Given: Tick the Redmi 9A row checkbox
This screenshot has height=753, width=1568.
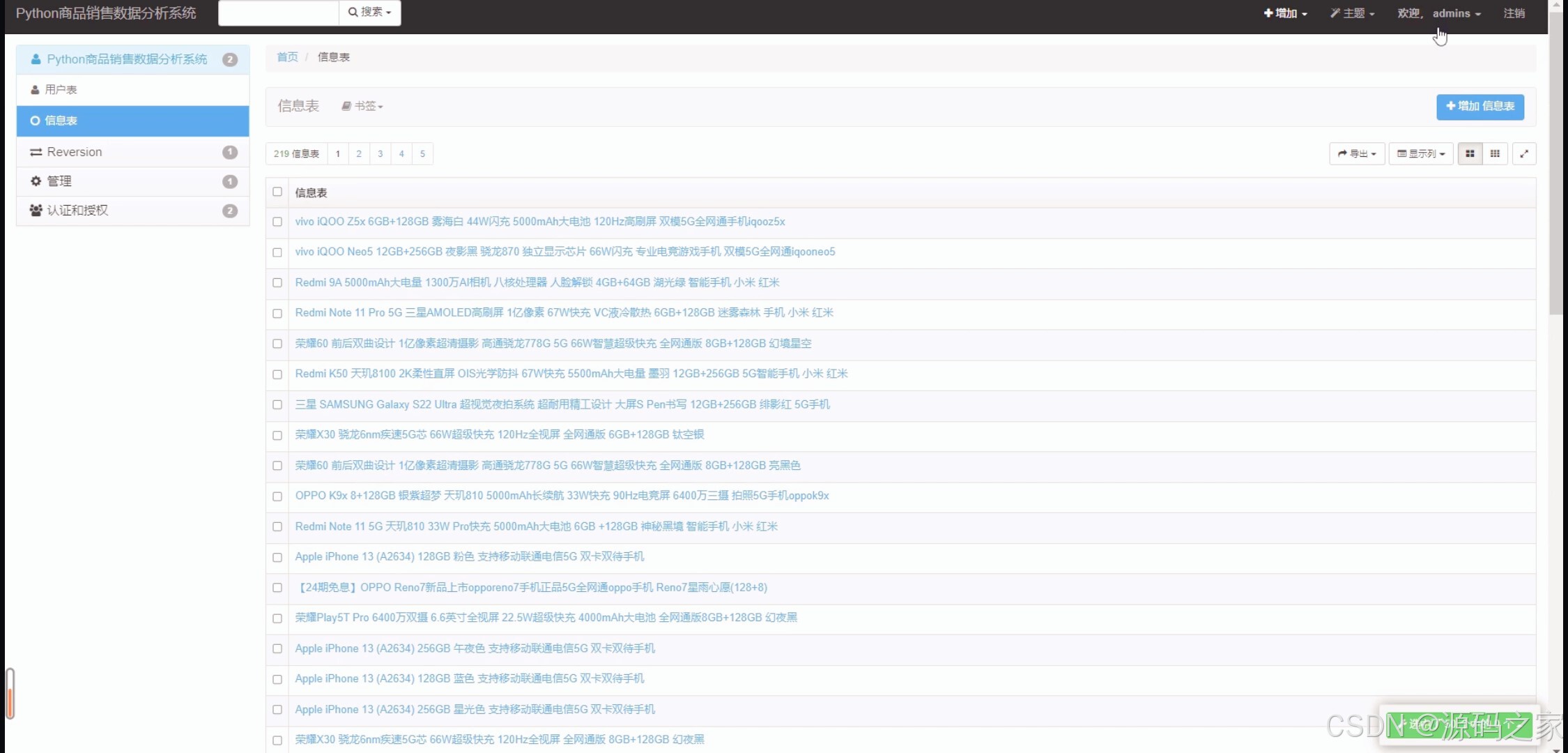Looking at the screenshot, I should click(277, 282).
